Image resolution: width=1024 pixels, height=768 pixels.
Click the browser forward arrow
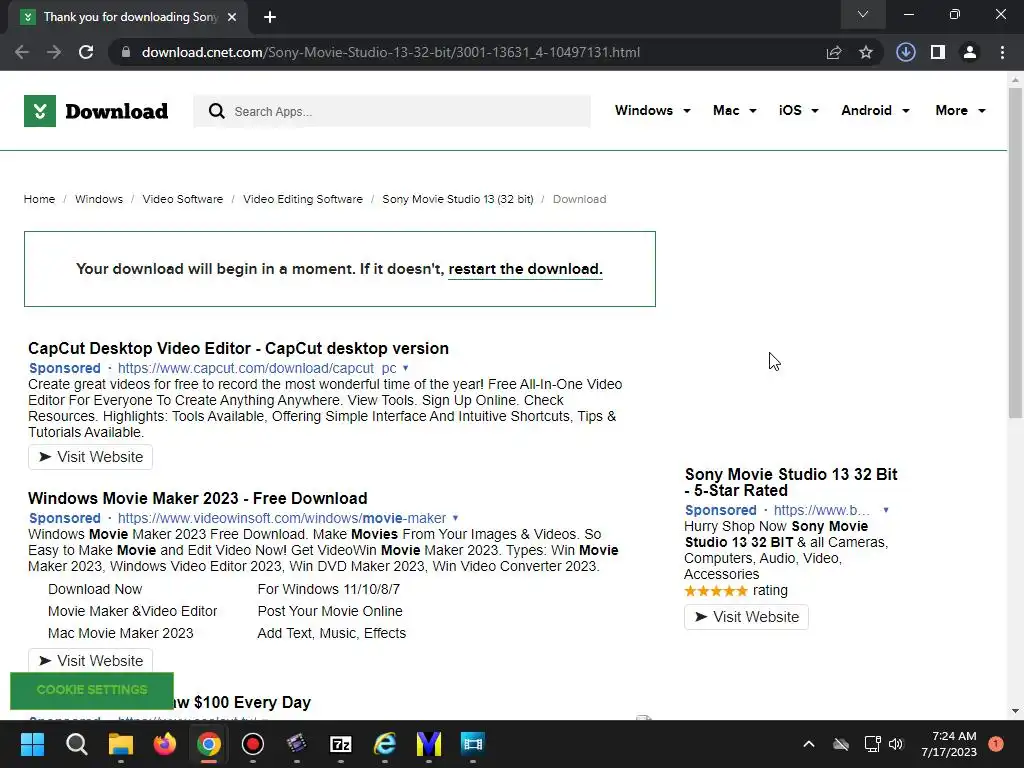[x=54, y=52]
